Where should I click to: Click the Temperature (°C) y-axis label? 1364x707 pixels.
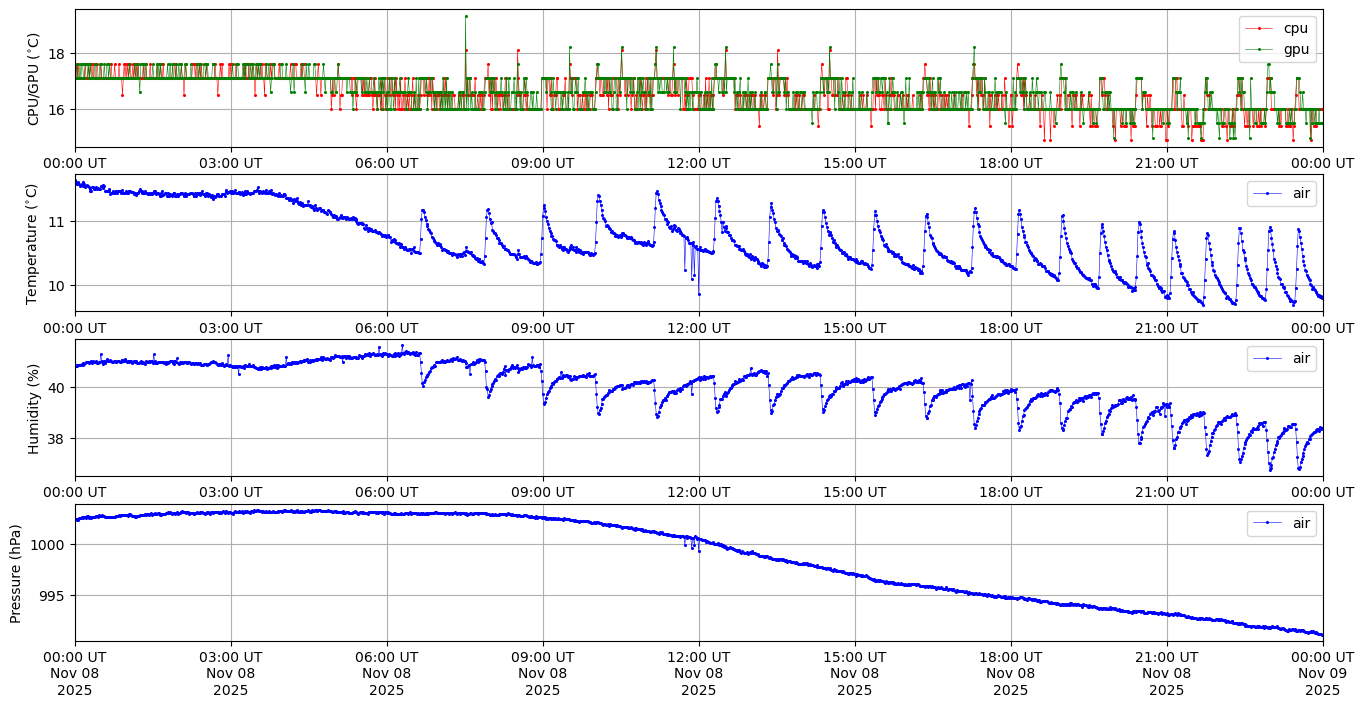pos(33,243)
